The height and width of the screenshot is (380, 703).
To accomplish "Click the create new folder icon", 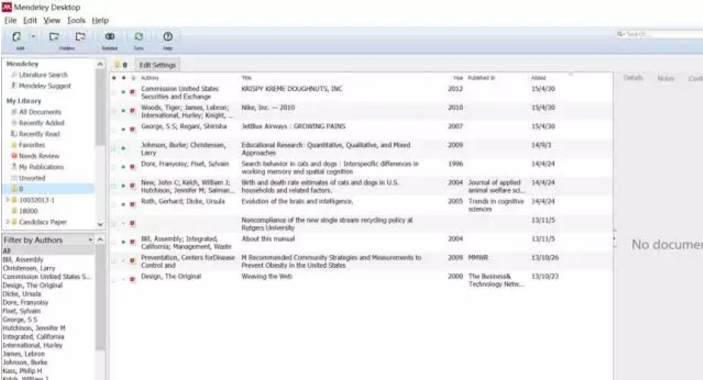I will 54,37.
